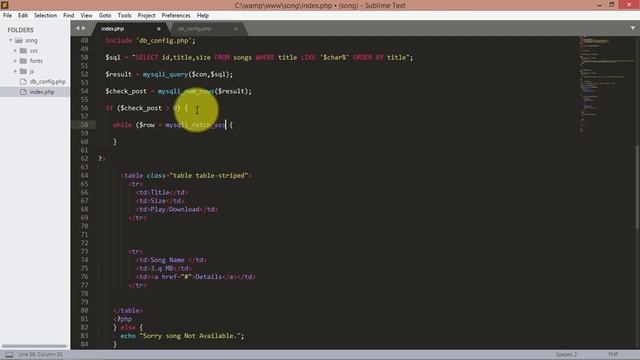Click the minimap code overview

[x=606, y=84]
